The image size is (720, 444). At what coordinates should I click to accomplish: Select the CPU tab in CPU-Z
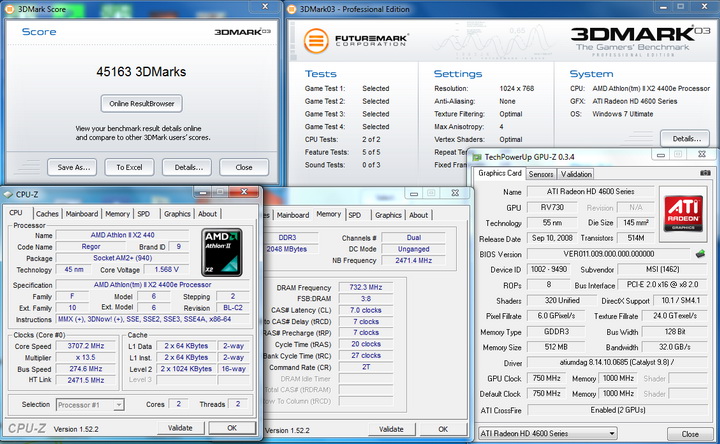point(16,213)
